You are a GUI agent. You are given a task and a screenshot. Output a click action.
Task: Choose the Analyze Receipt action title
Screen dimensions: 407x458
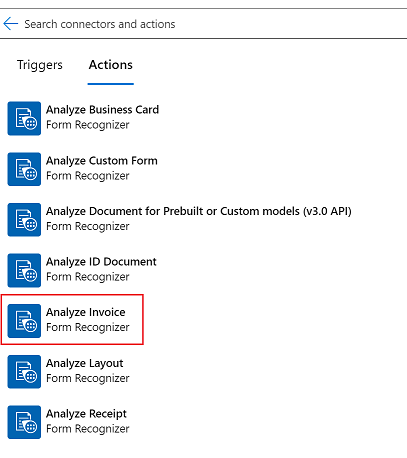pos(86,414)
